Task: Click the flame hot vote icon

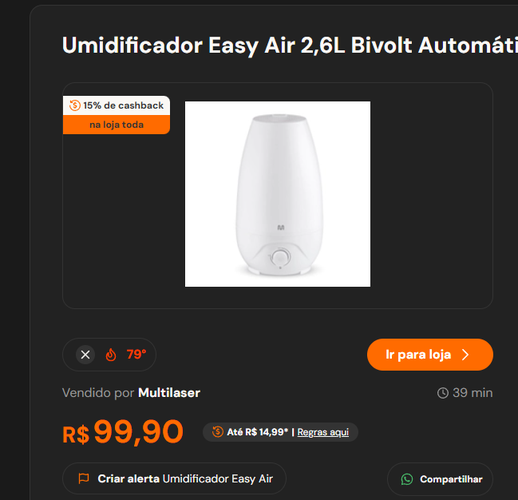Action: pyautogui.click(x=111, y=355)
